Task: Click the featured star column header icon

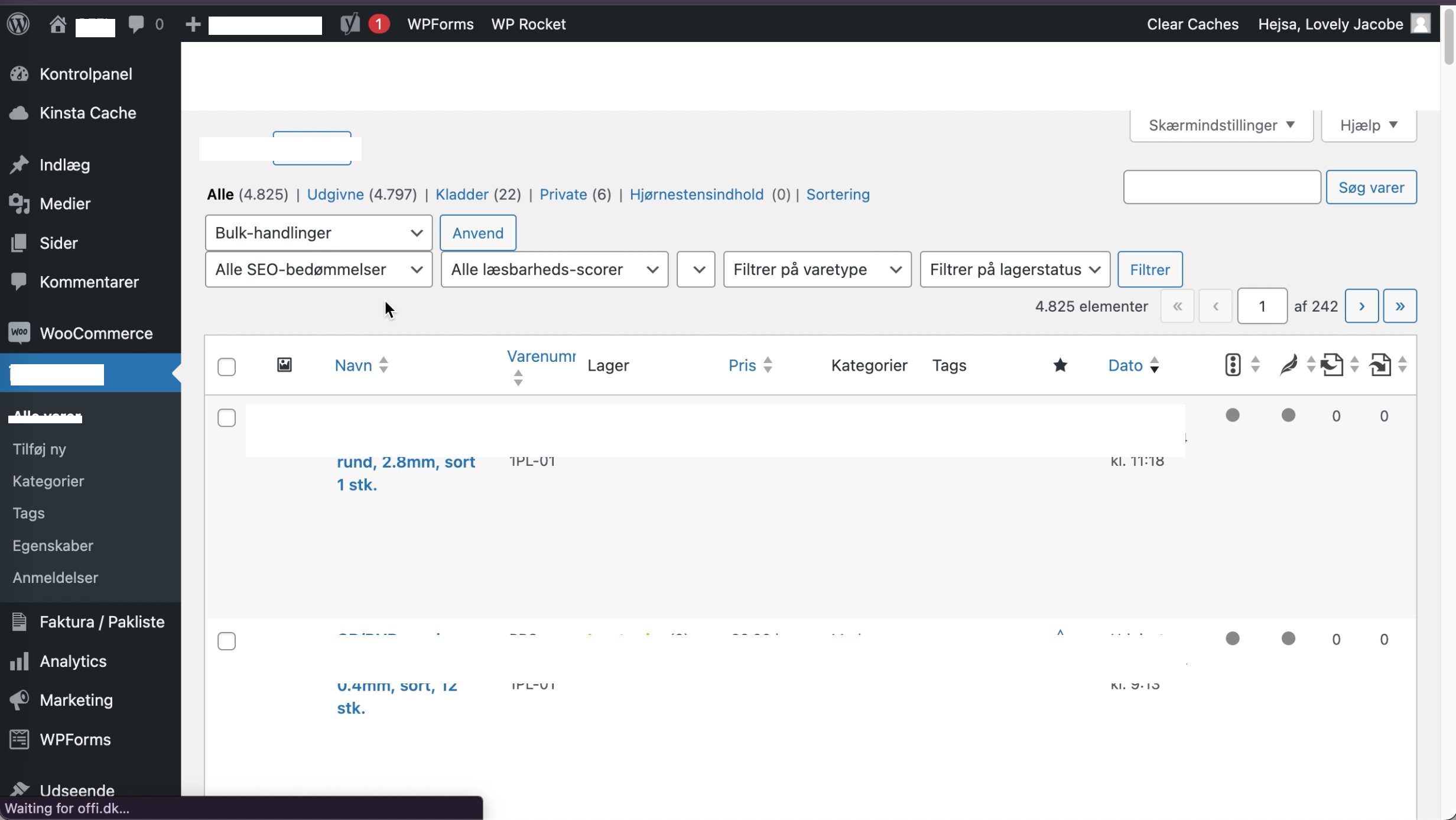Action: click(1060, 365)
